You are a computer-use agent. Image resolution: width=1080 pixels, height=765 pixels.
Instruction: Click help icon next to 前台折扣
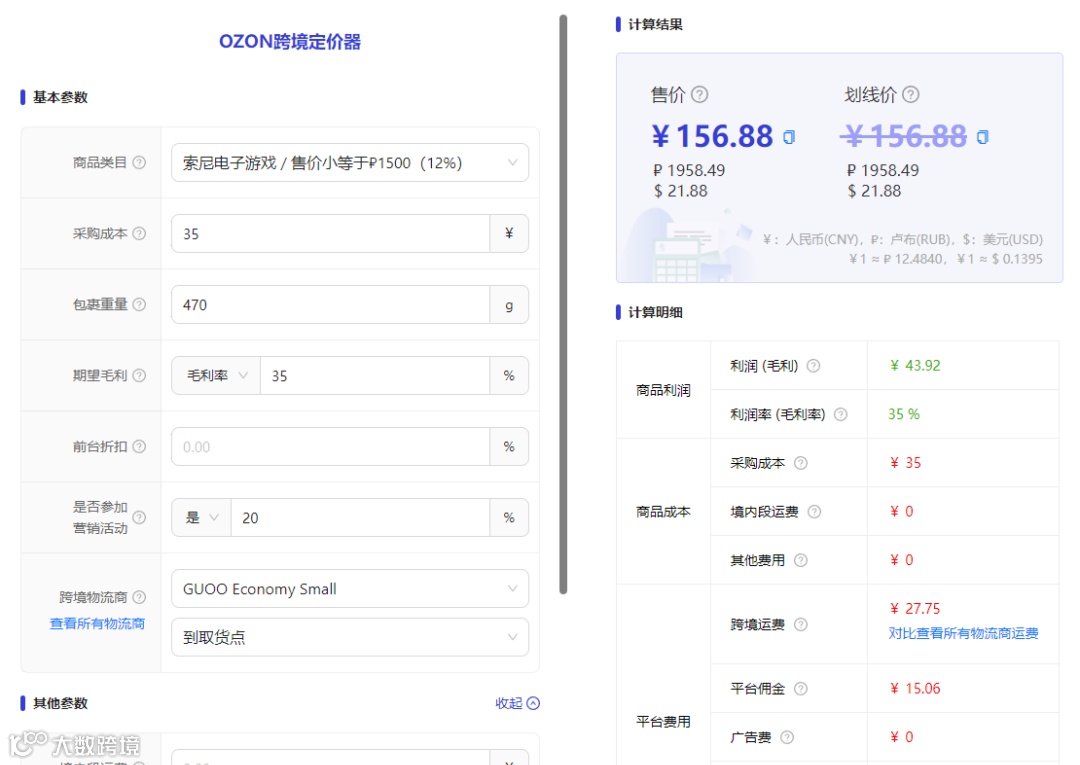click(x=139, y=446)
